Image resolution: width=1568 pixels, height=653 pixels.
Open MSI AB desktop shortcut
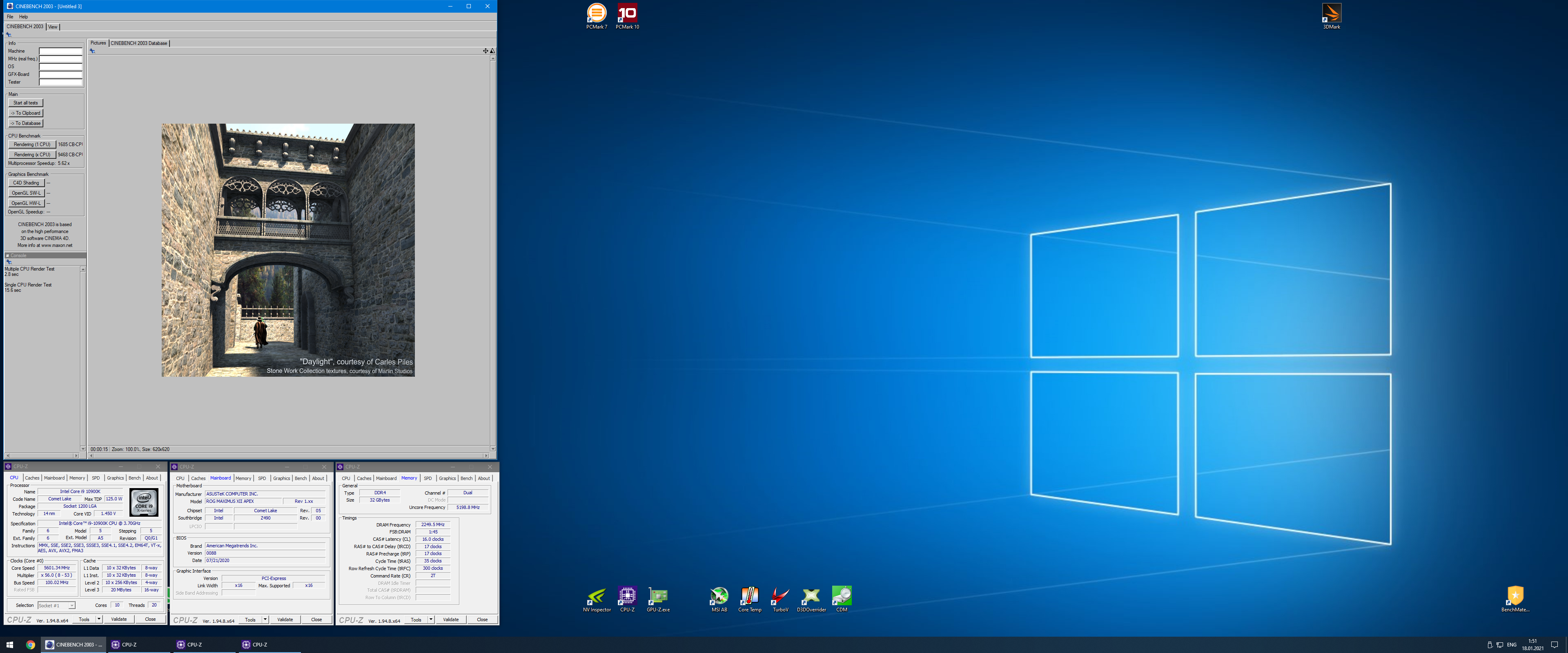pyautogui.click(x=719, y=600)
